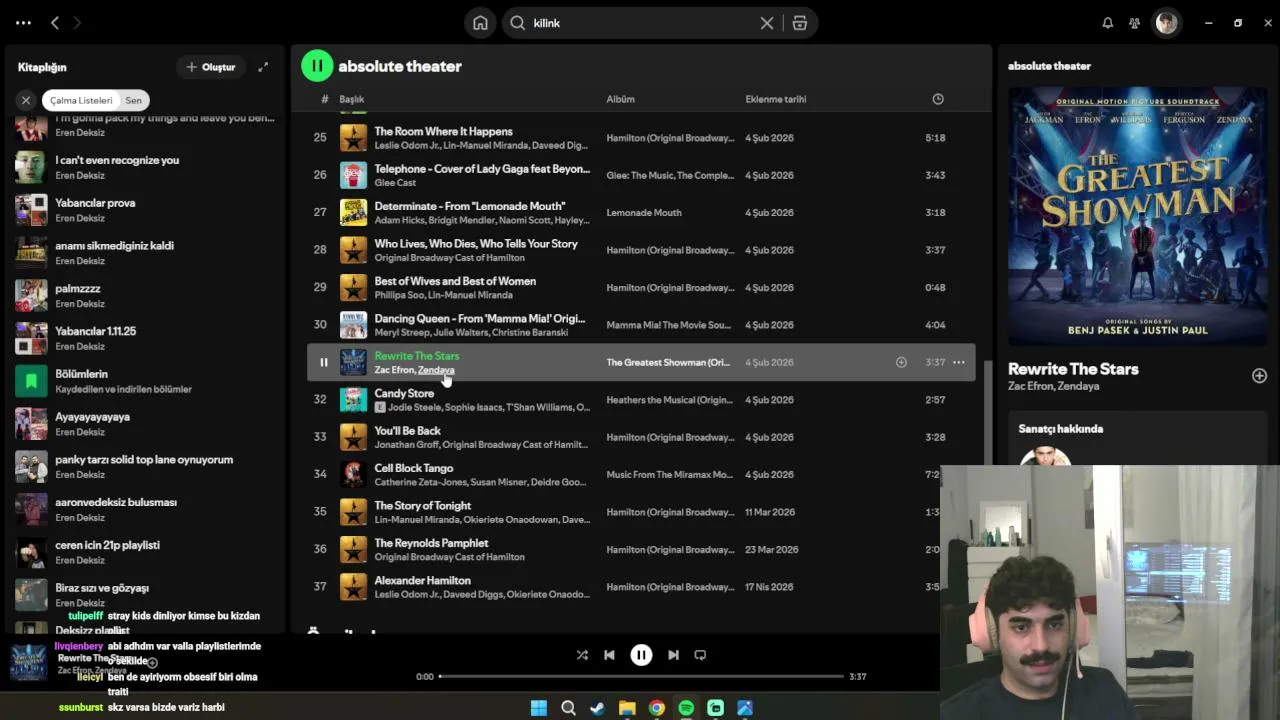The image size is (1280, 720).
Task: Toggle the Sen filter chip
Action: click(x=134, y=100)
